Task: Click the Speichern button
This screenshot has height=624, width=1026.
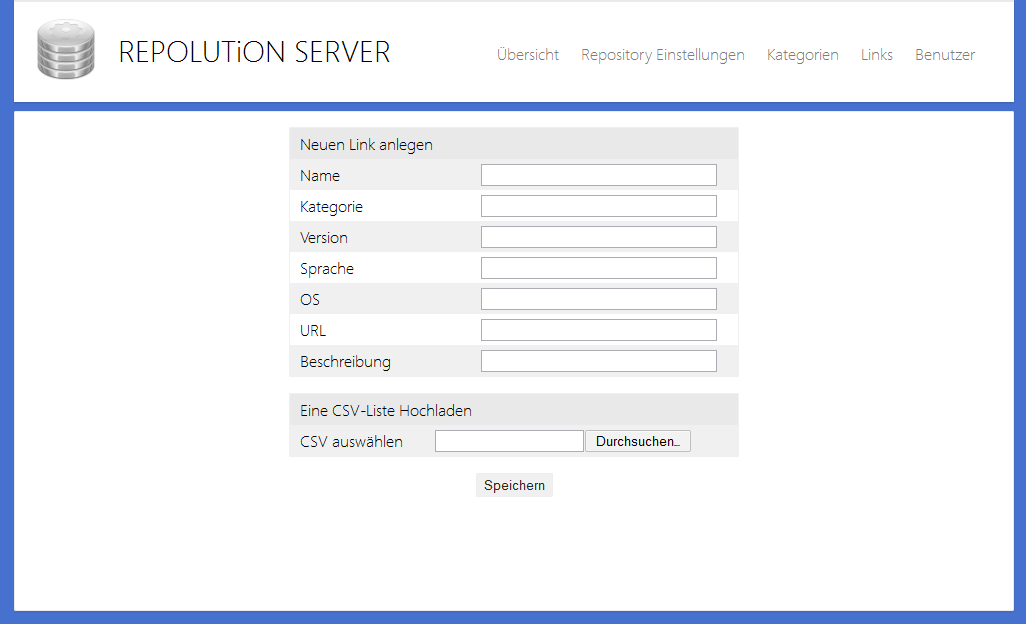Action: 513,485
